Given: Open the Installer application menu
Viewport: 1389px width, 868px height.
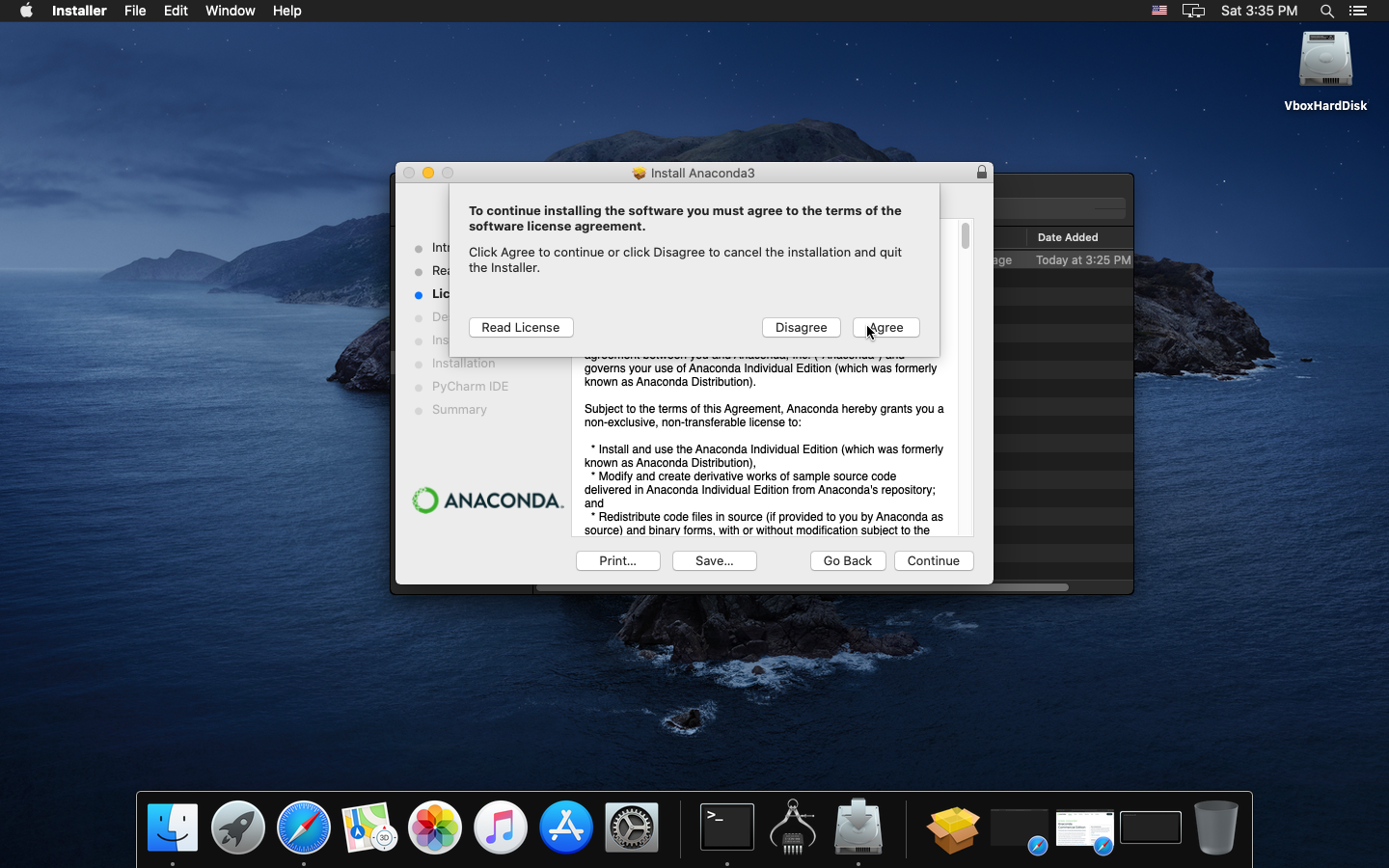Looking at the screenshot, I should [x=79, y=11].
